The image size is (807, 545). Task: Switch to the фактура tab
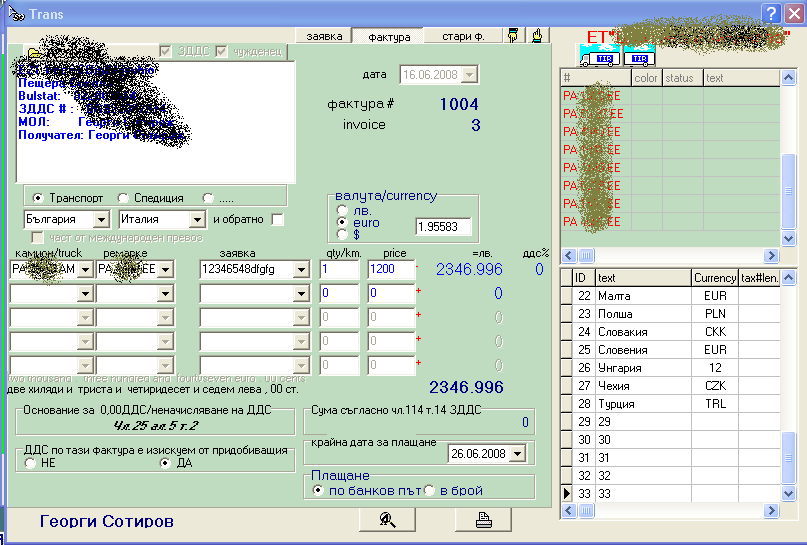coord(389,37)
